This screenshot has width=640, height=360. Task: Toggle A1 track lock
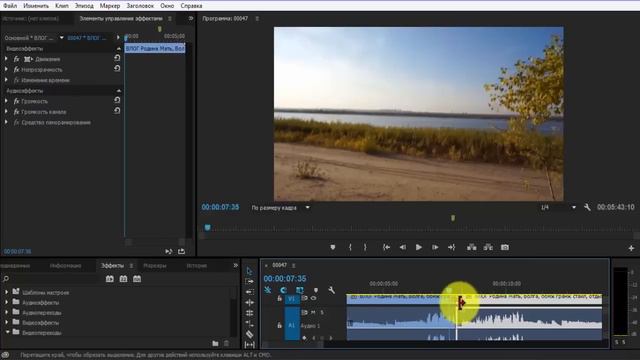[x=279, y=325]
